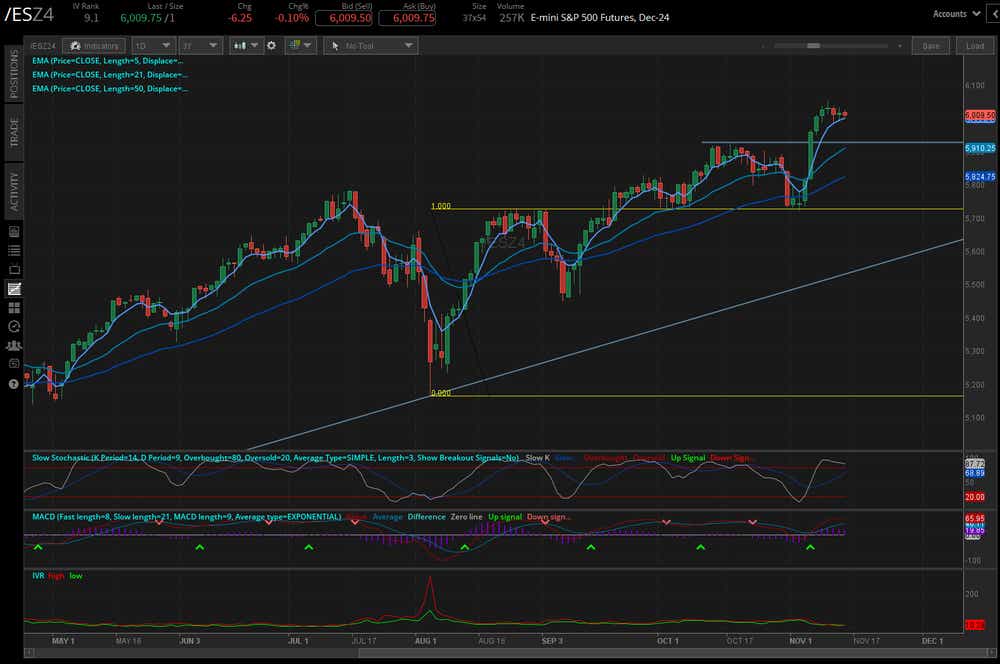Click the Save chart button
This screenshot has width=1000, height=664.
[930, 45]
